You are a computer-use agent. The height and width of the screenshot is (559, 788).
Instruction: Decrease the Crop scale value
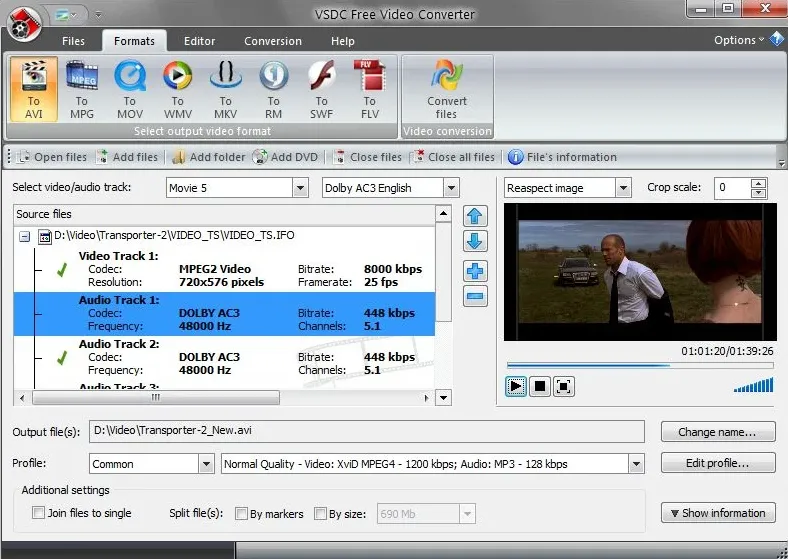758,193
